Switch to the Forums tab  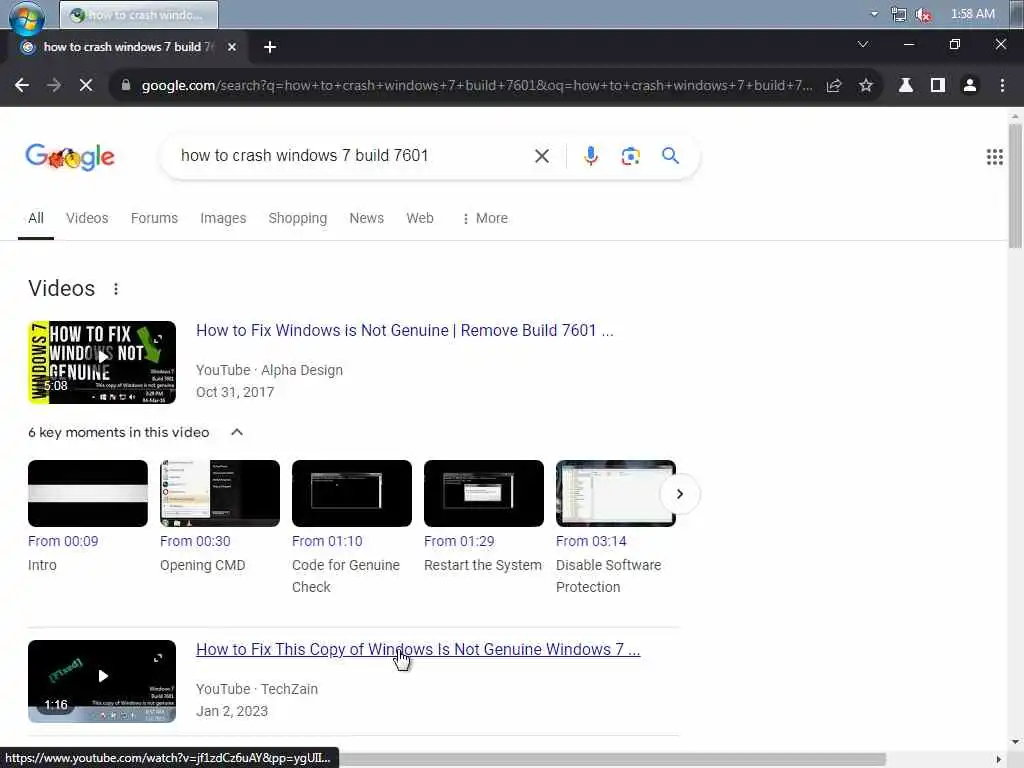(154, 218)
